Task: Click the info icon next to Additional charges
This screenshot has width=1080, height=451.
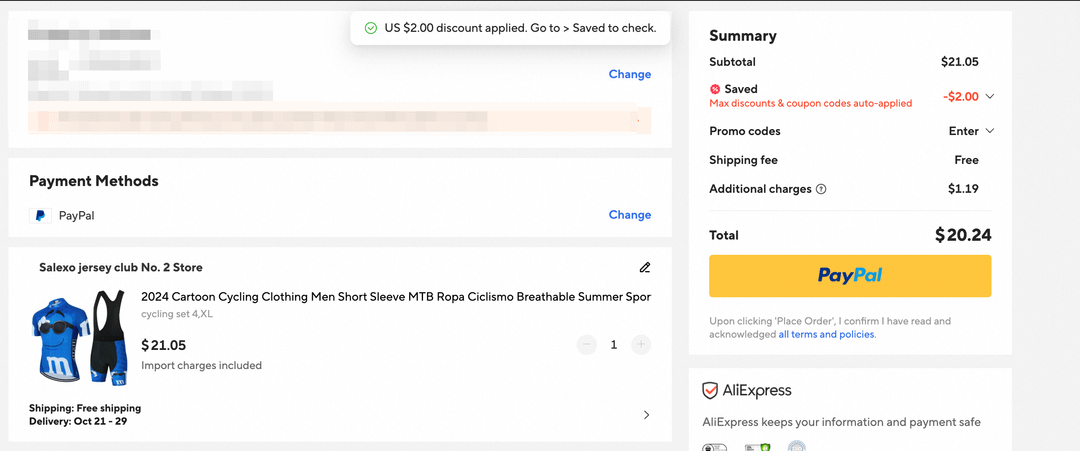Action: click(821, 189)
